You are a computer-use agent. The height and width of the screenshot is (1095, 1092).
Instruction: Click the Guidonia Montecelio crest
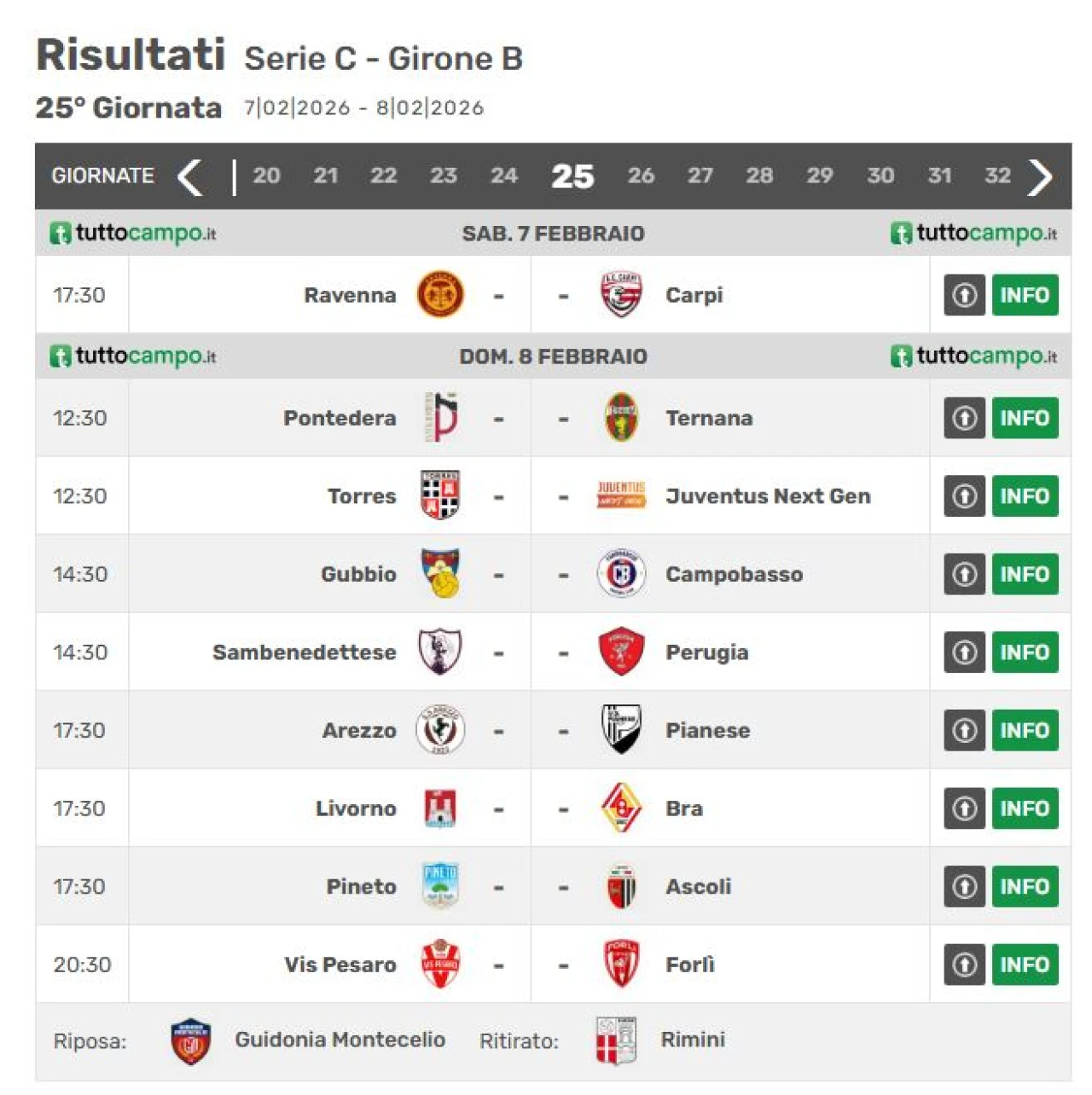click(191, 1040)
